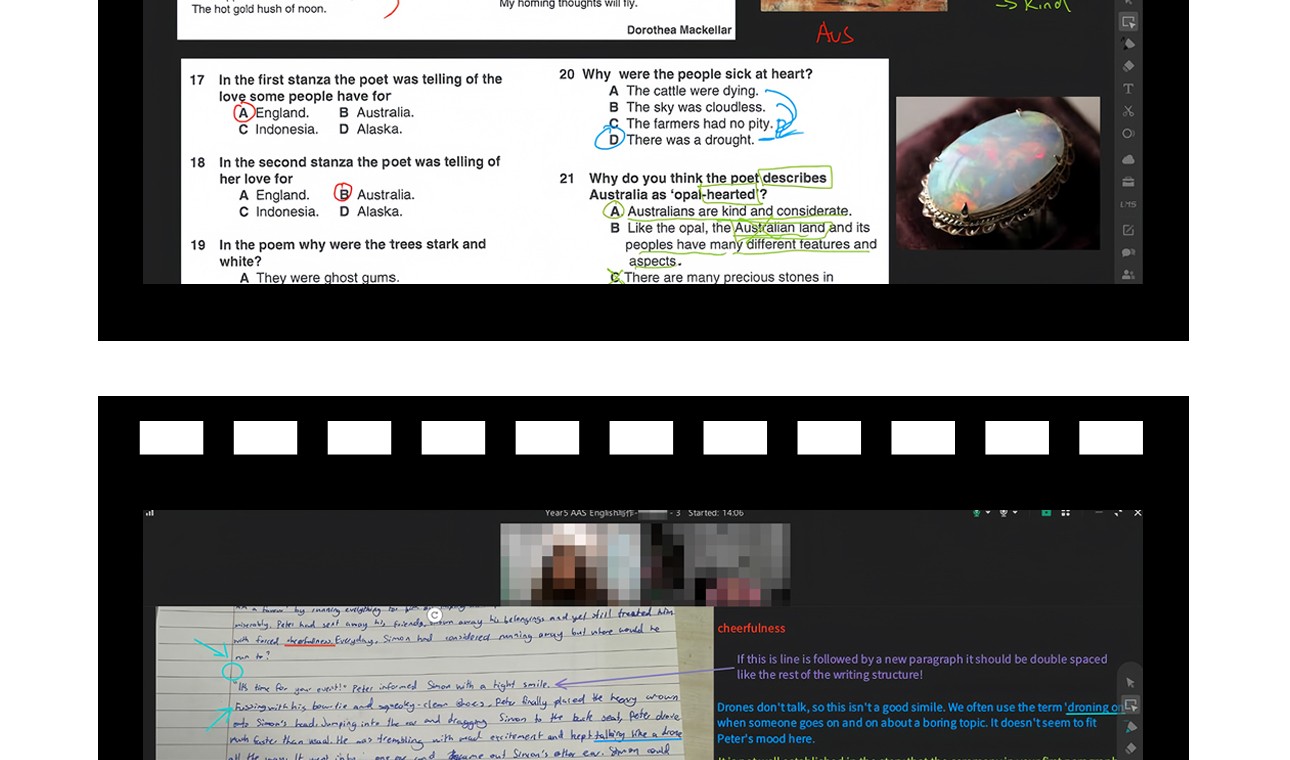The image size is (1290, 760).
Task: Click the red 'cheerfulness' correction text
Action: (751, 628)
